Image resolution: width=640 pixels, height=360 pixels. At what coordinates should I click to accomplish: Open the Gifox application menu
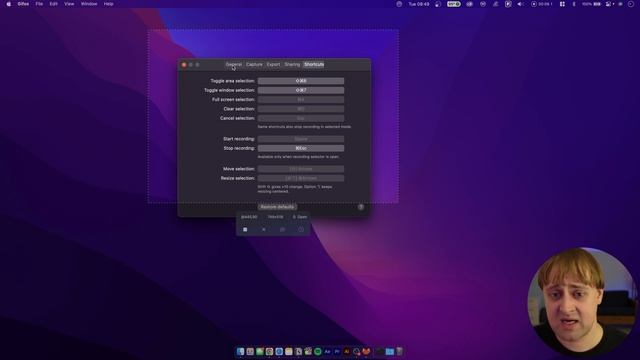pyautogui.click(x=23, y=4)
